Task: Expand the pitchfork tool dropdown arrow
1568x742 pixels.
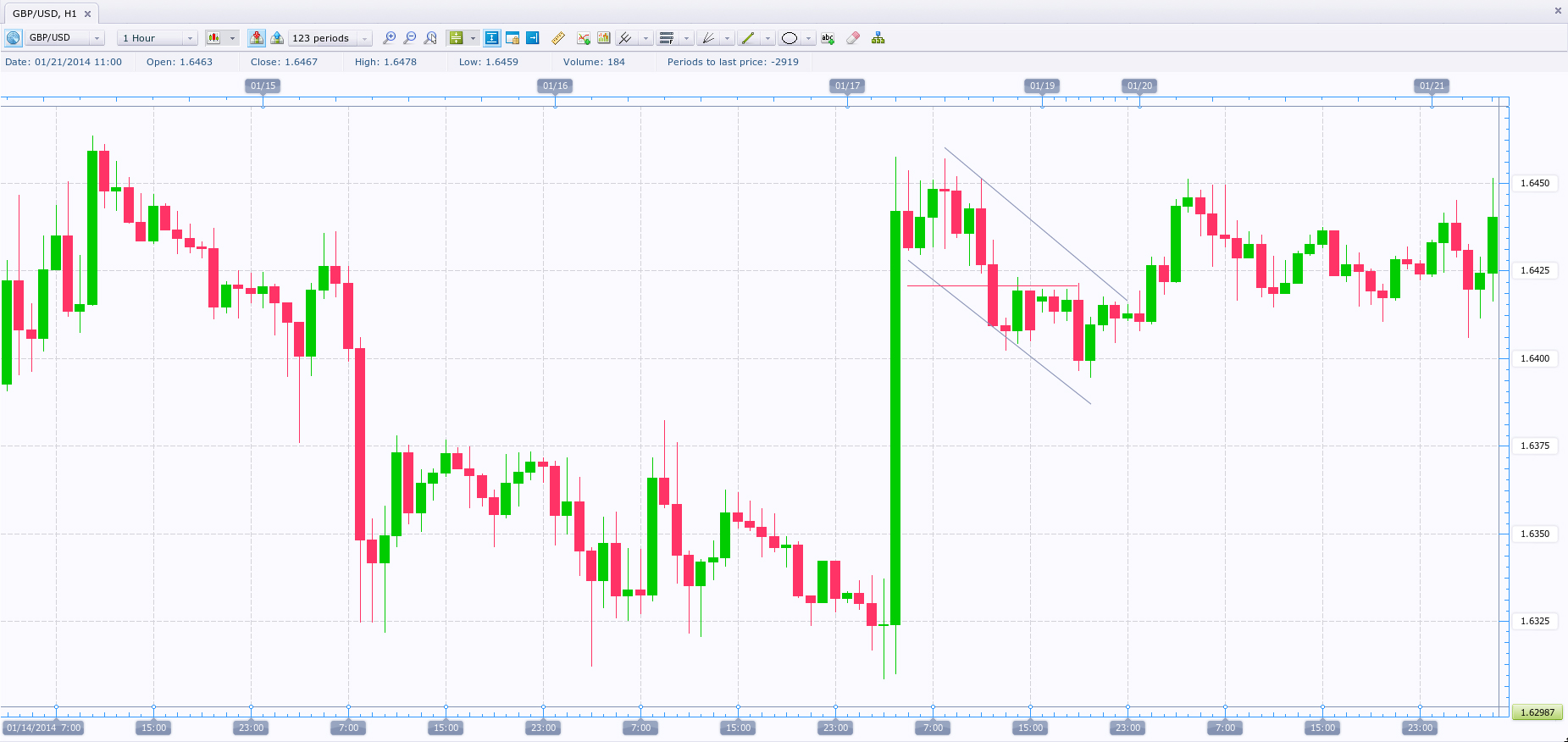Action: pyautogui.click(x=645, y=38)
